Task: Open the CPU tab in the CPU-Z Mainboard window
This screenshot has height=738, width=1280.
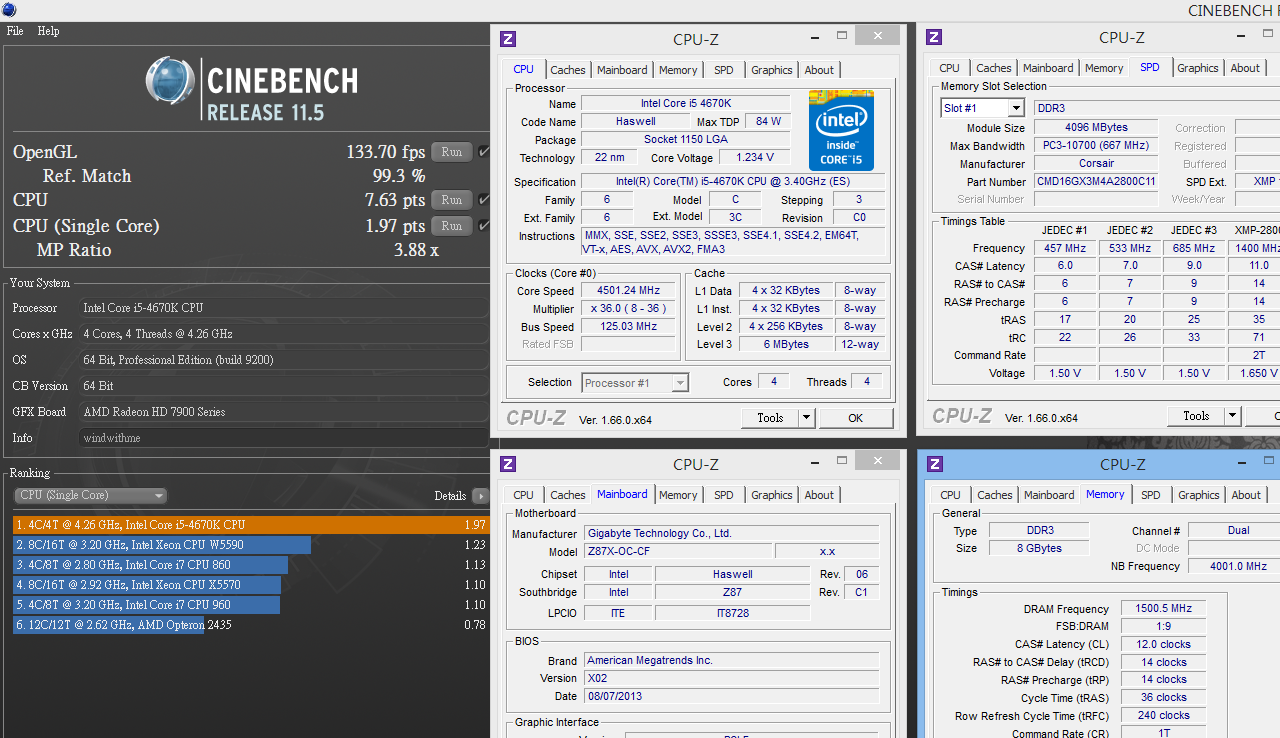Action: pyautogui.click(x=523, y=495)
